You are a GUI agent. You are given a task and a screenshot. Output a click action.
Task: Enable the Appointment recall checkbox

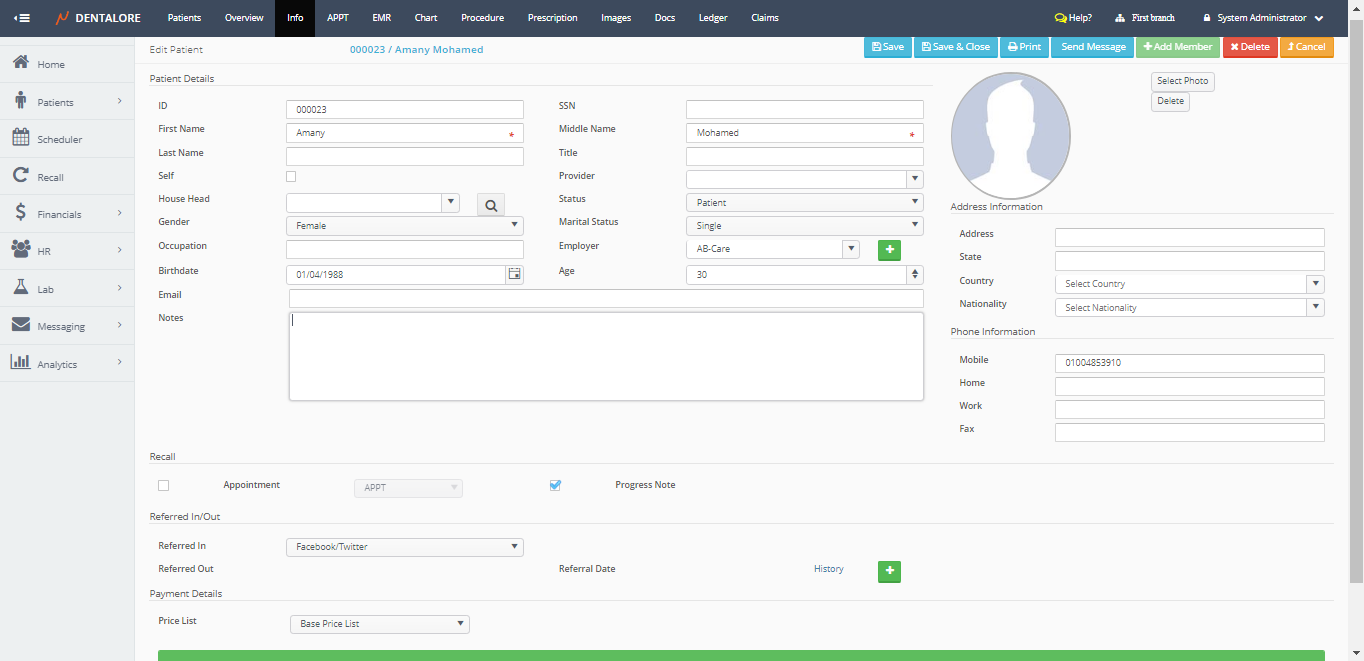[164, 486]
